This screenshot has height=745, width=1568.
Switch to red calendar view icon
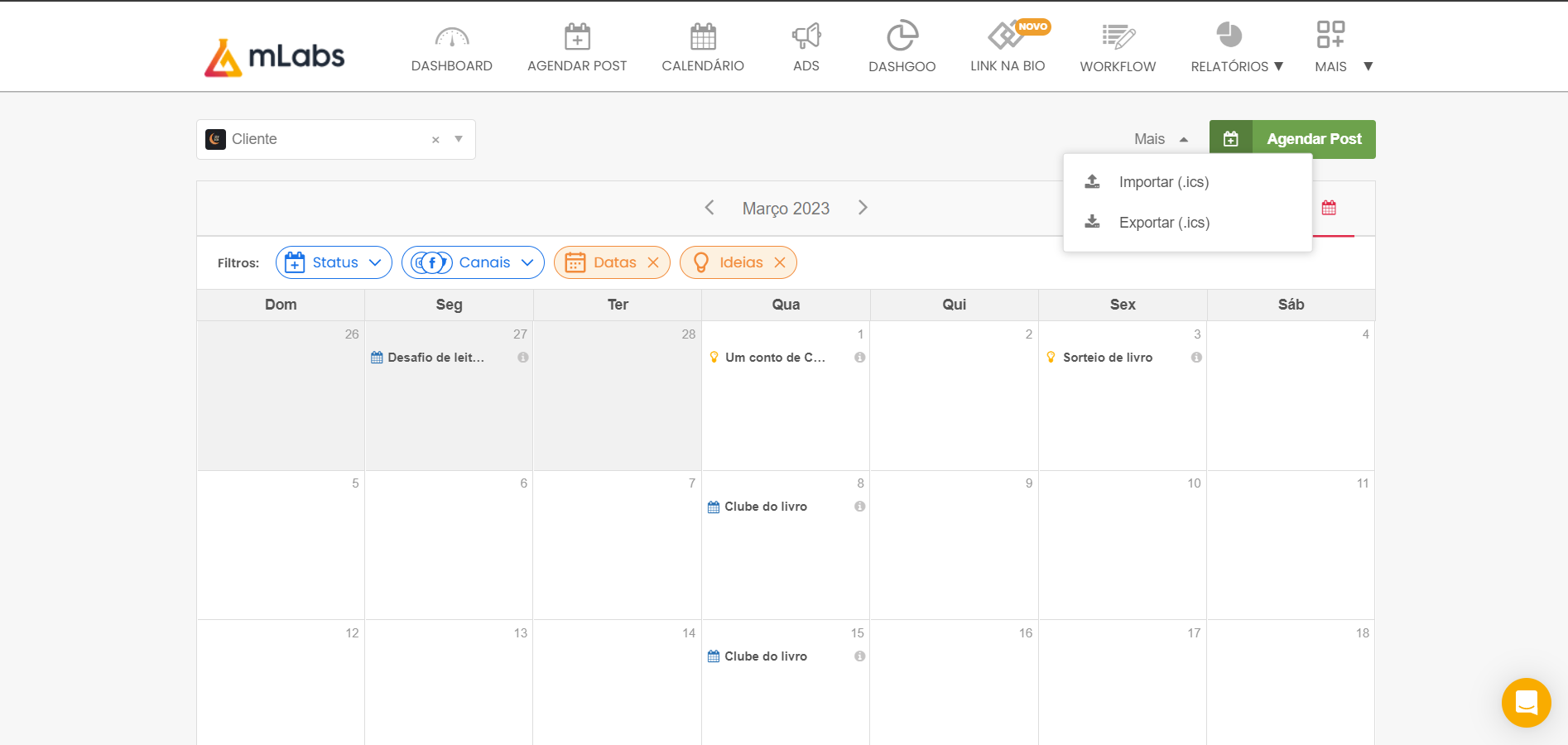[1329, 208]
